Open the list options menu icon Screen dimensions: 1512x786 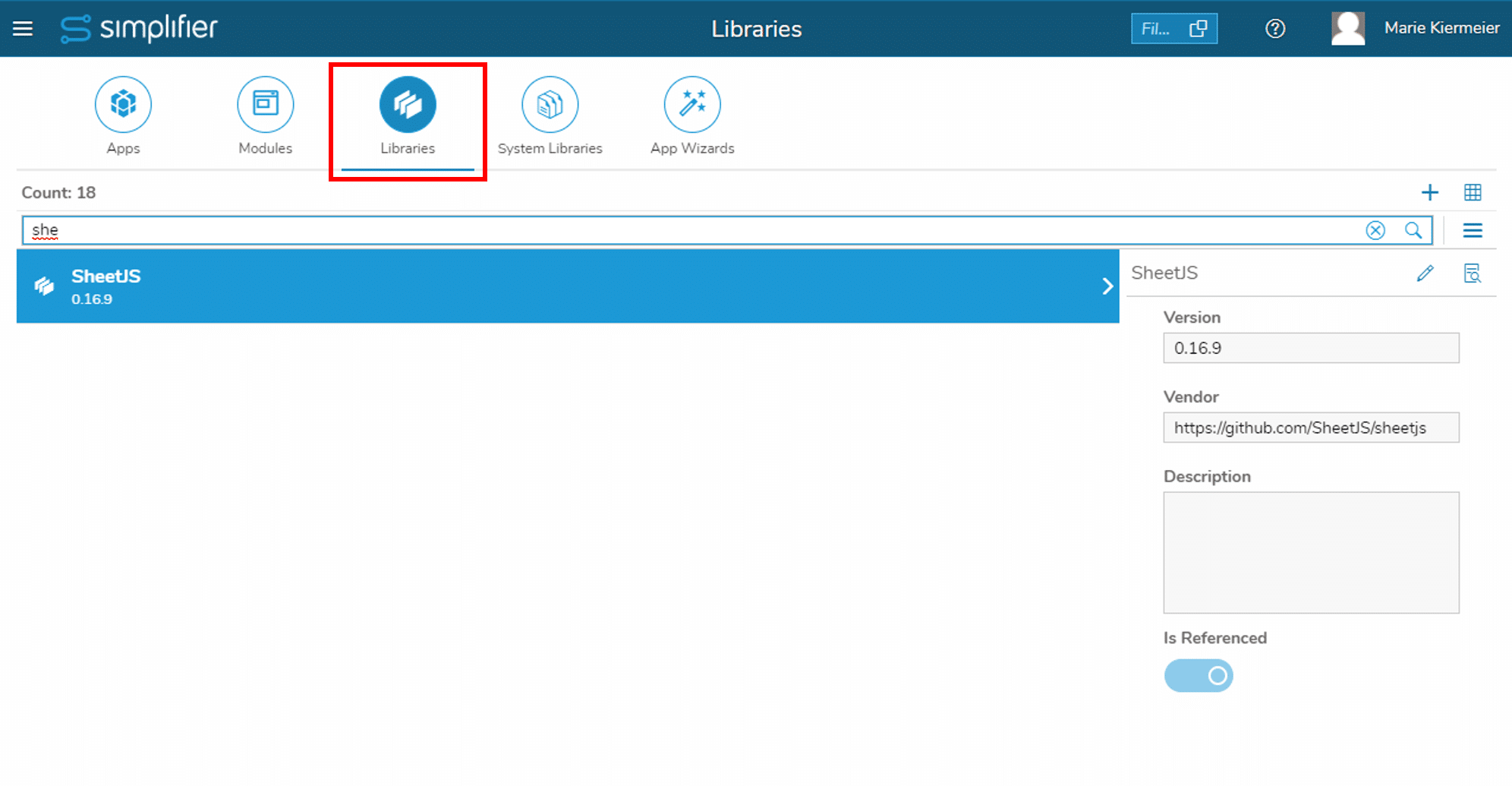pyautogui.click(x=1473, y=230)
